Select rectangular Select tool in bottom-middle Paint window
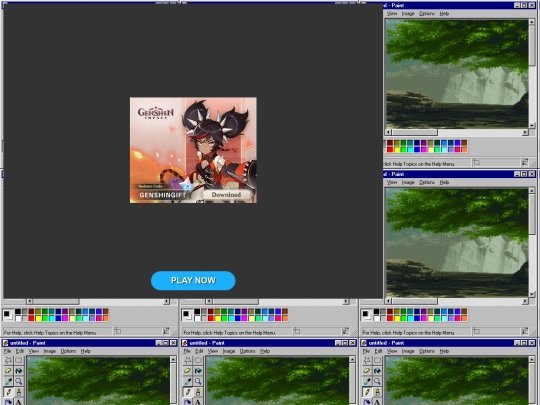Screen dimensions: 540x405 click(198, 360)
